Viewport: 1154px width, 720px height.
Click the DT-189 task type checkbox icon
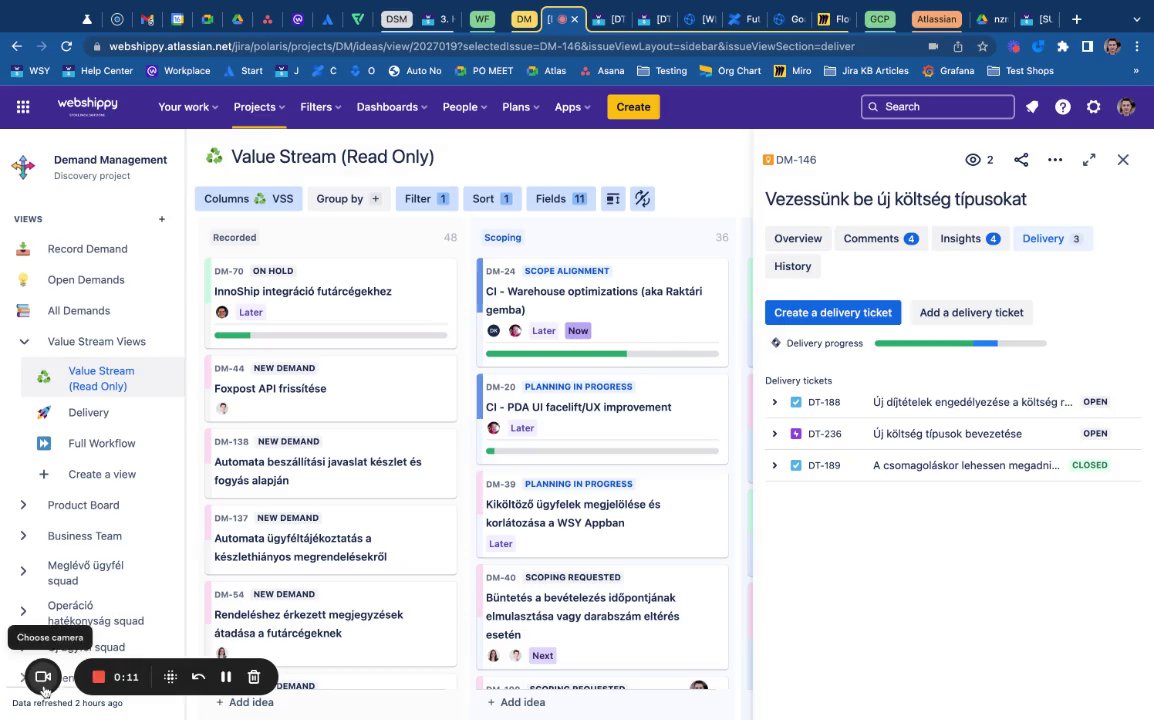(x=796, y=465)
